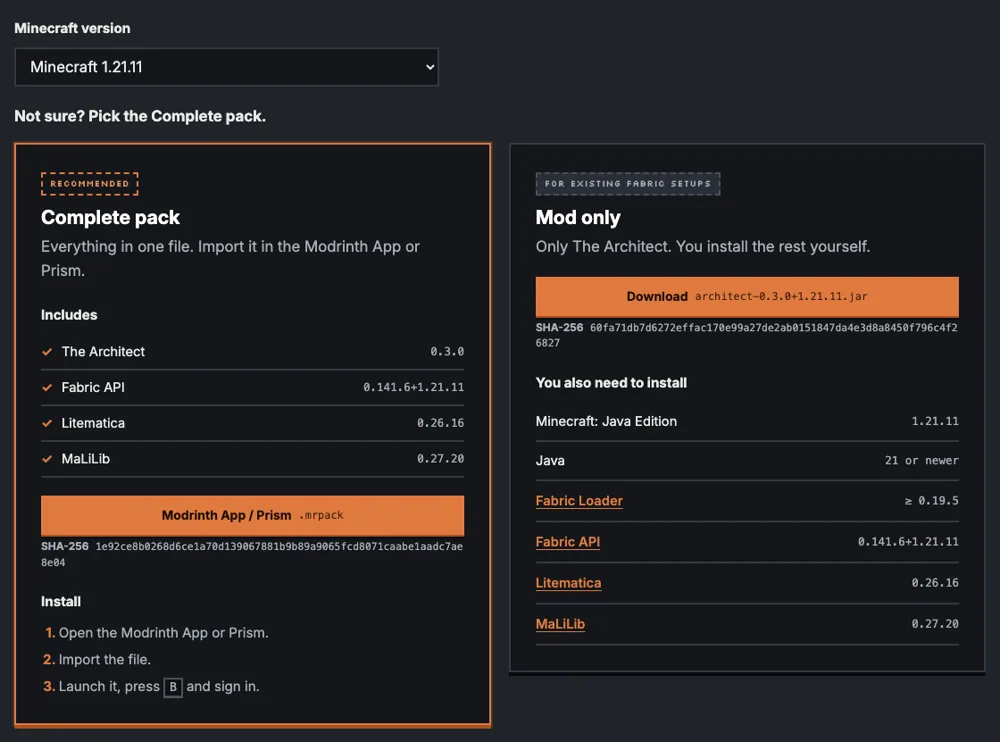Click the 'Includes' heading
Screen dimensions: 1000x742
click(69, 315)
